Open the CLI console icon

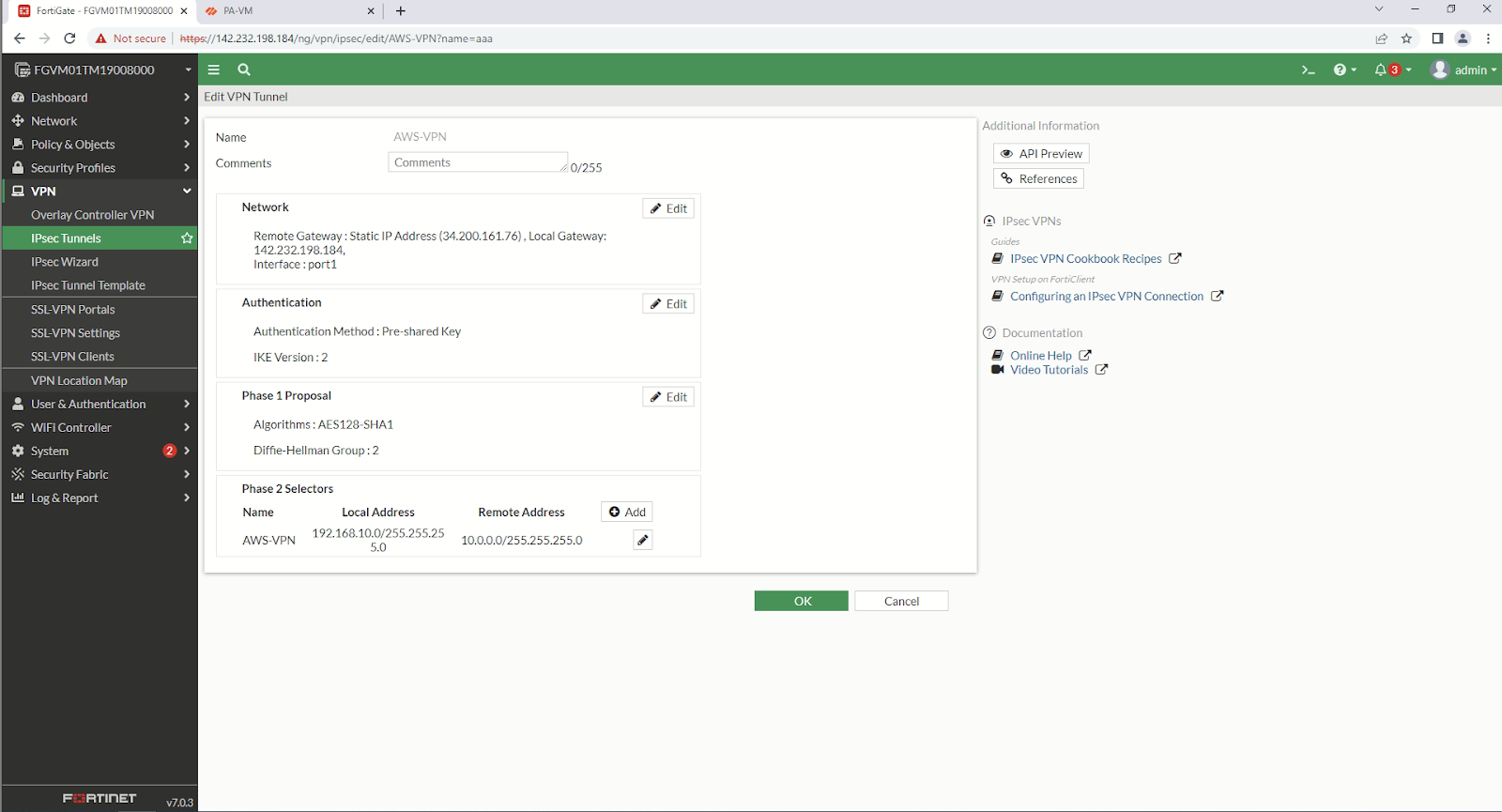[x=1308, y=69]
